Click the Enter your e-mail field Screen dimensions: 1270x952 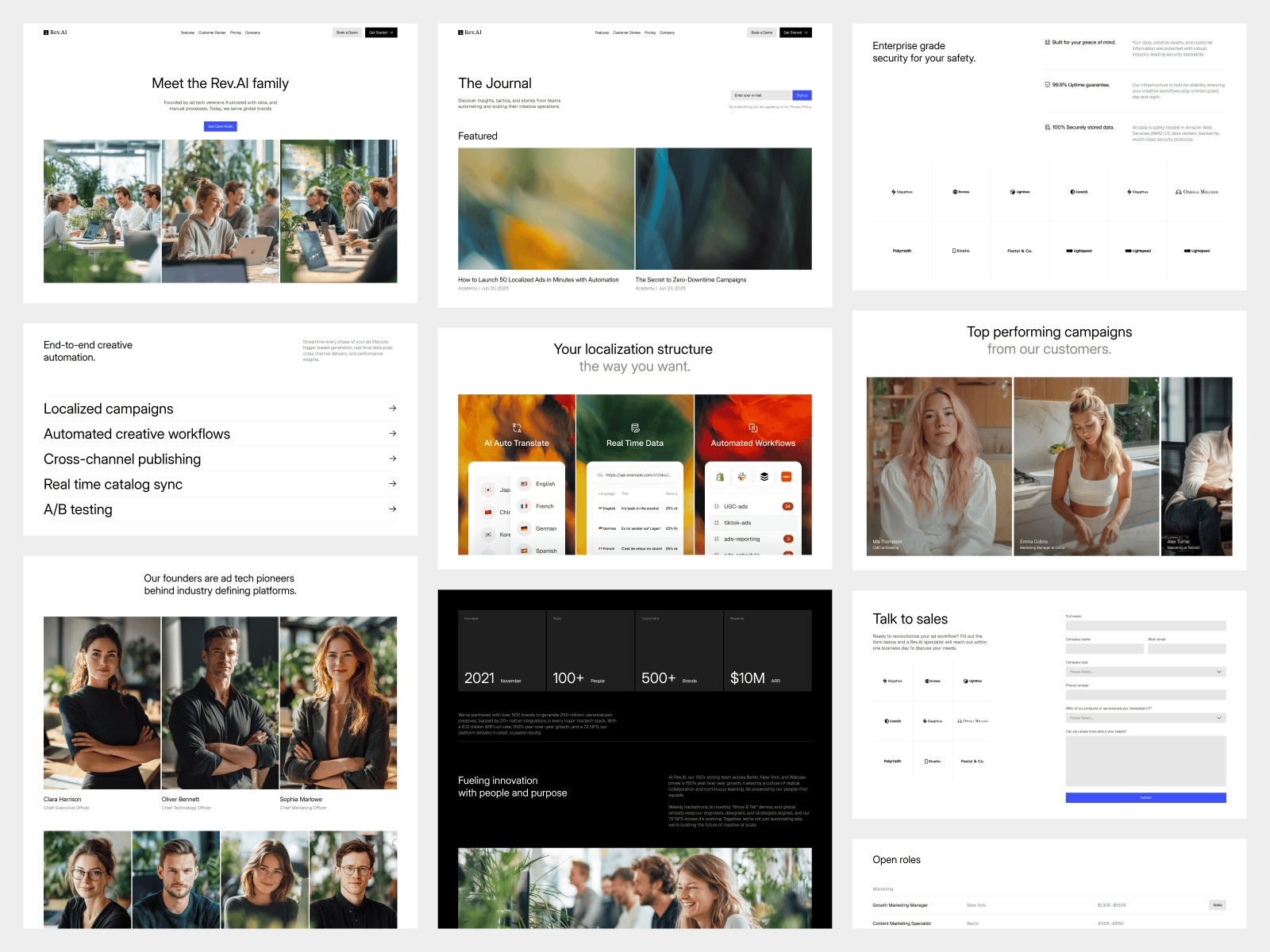click(760, 95)
